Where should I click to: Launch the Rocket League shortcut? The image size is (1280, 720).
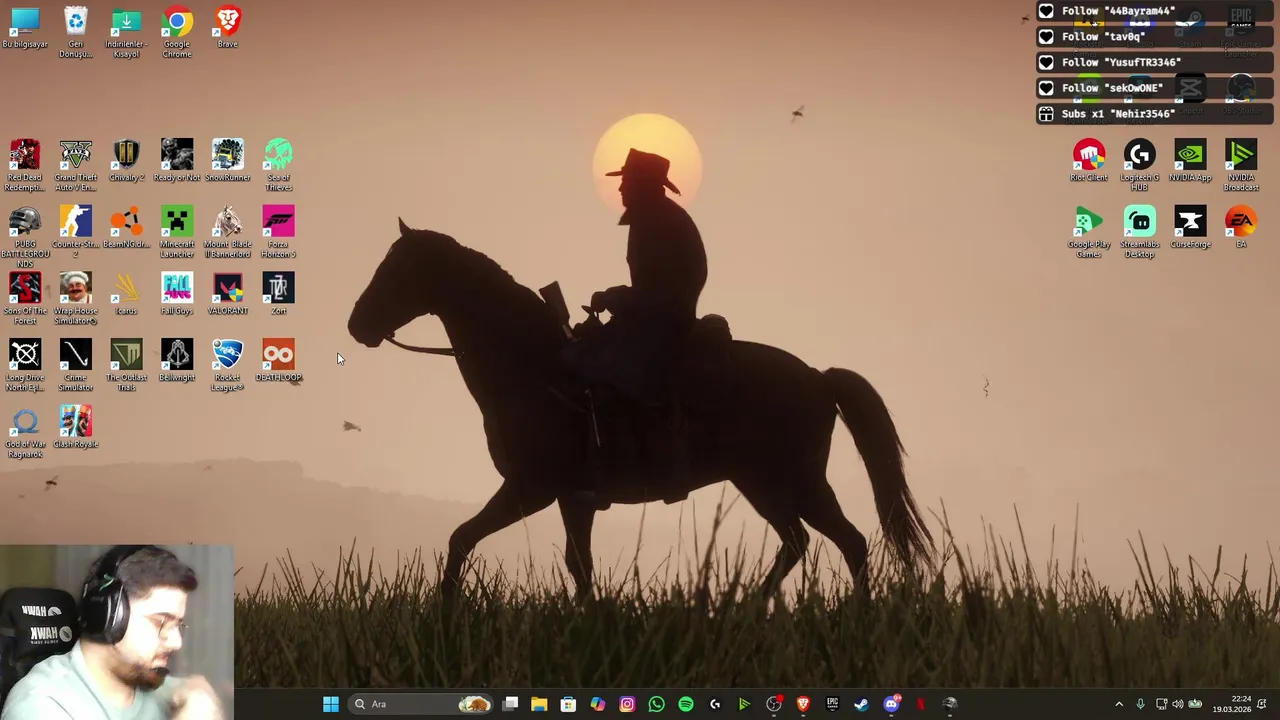[227, 366]
